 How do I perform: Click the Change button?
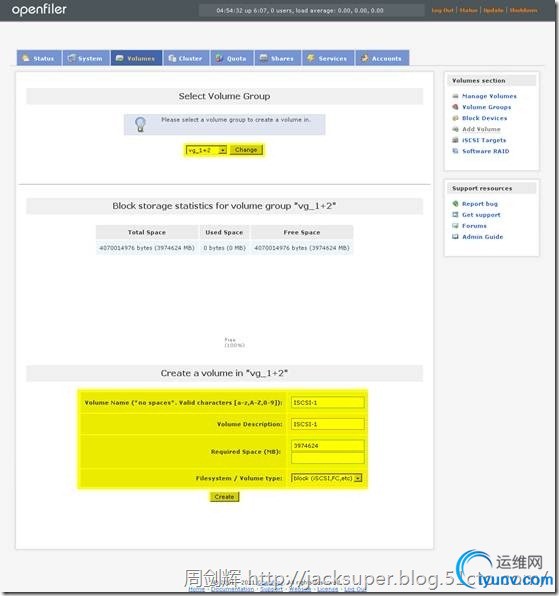click(246, 150)
